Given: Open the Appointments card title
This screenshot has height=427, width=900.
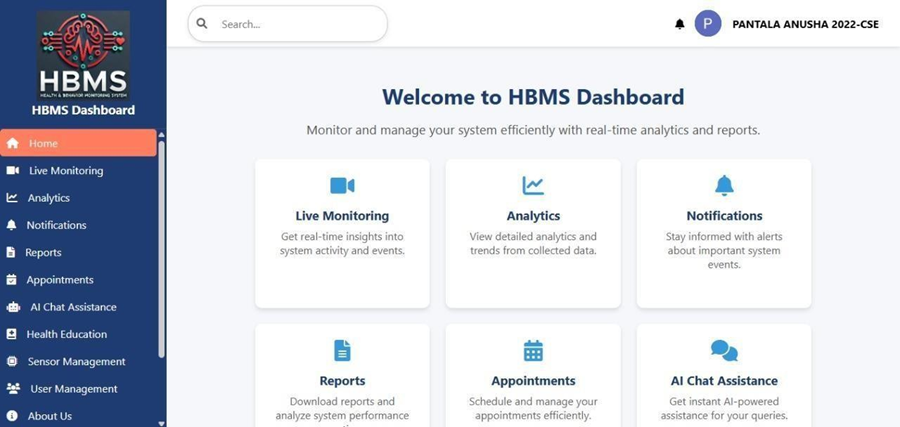Looking at the screenshot, I should click(x=533, y=381).
